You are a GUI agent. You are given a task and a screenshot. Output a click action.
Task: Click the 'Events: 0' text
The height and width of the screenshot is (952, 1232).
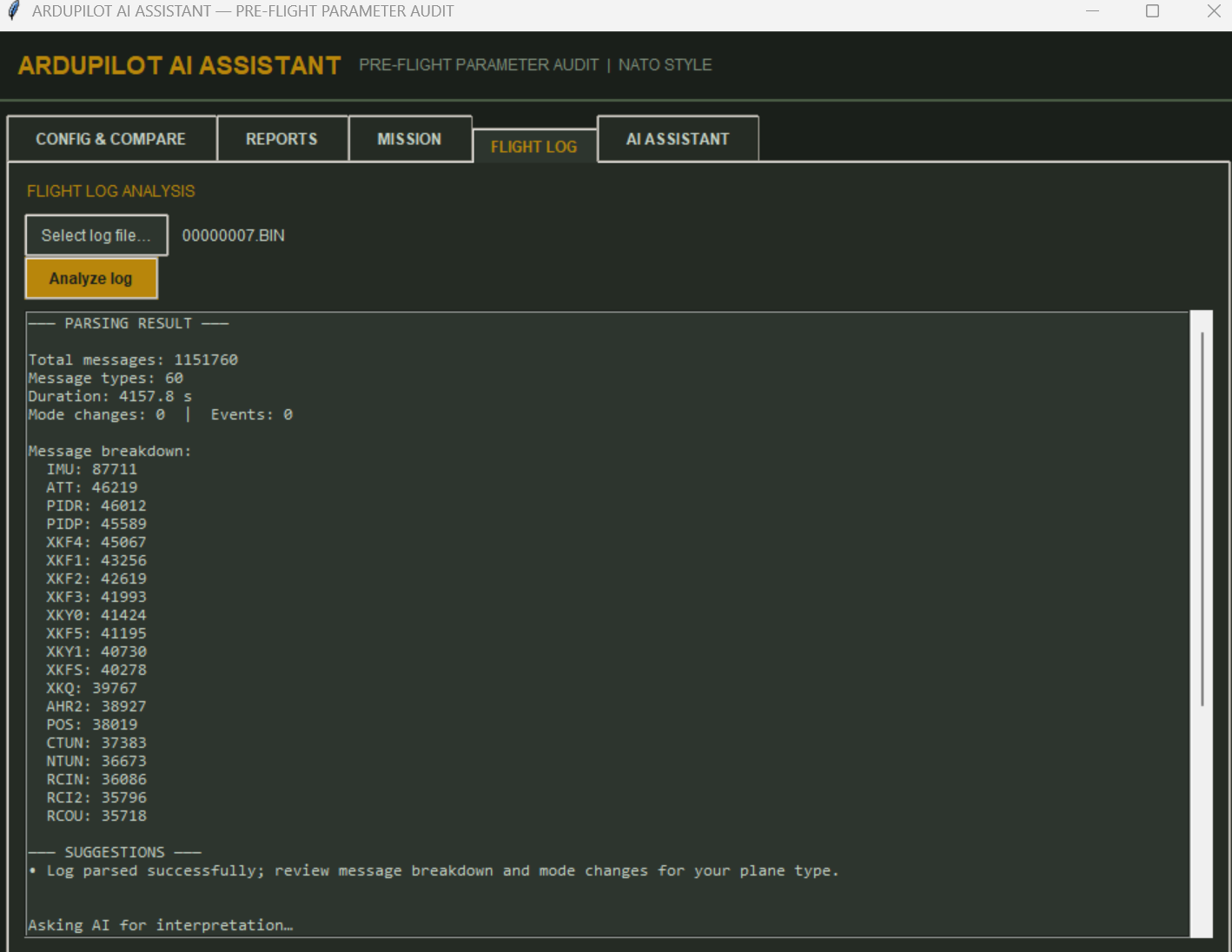click(x=252, y=414)
